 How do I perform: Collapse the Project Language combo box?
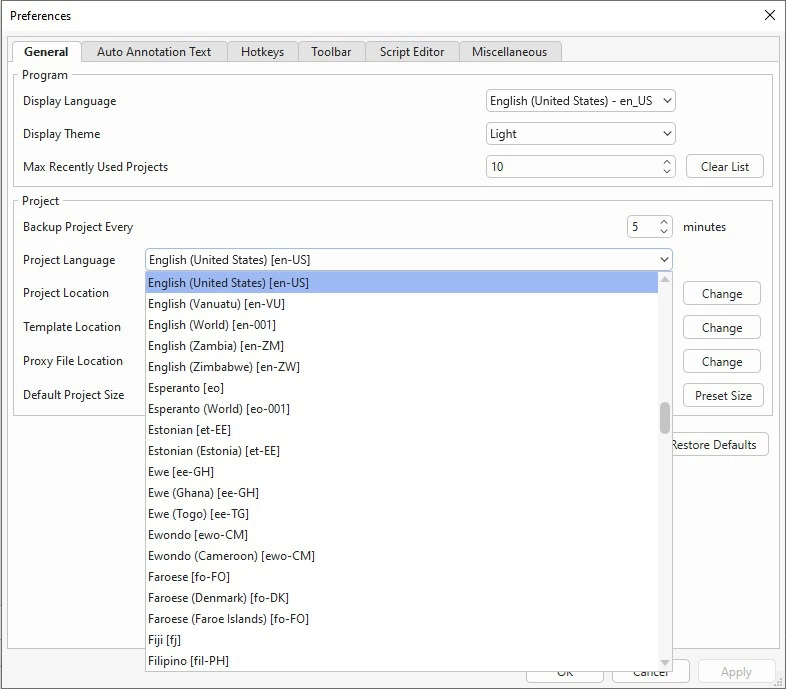click(x=409, y=260)
